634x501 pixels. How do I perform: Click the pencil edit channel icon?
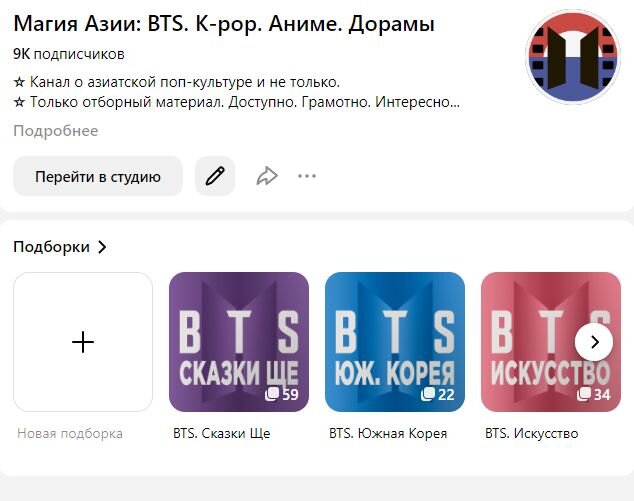click(x=215, y=176)
